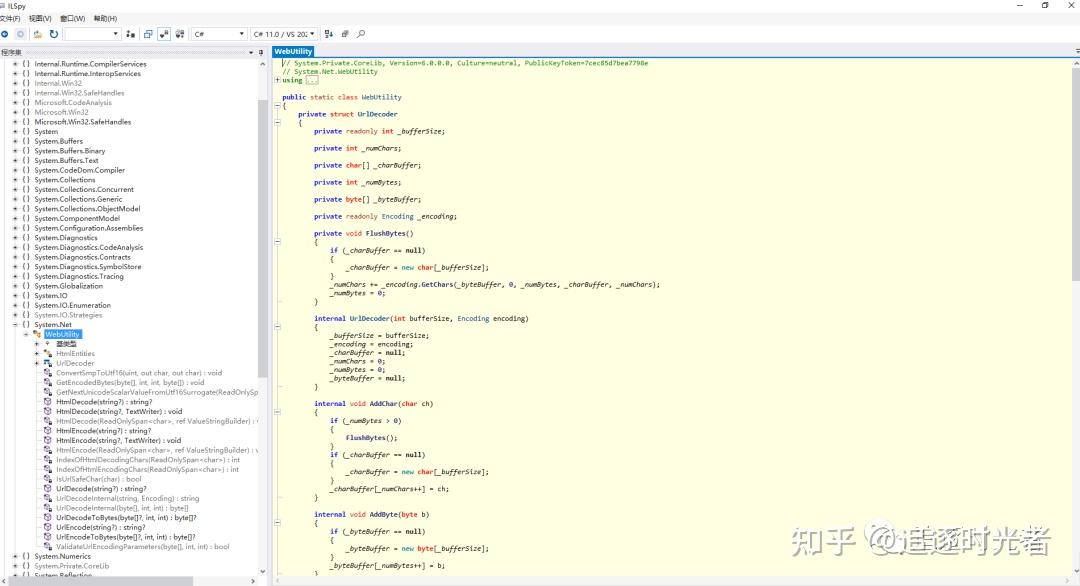The image size is (1080, 586).
Task: Click WebUtility class name in declaration
Action: click(x=381, y=97)
